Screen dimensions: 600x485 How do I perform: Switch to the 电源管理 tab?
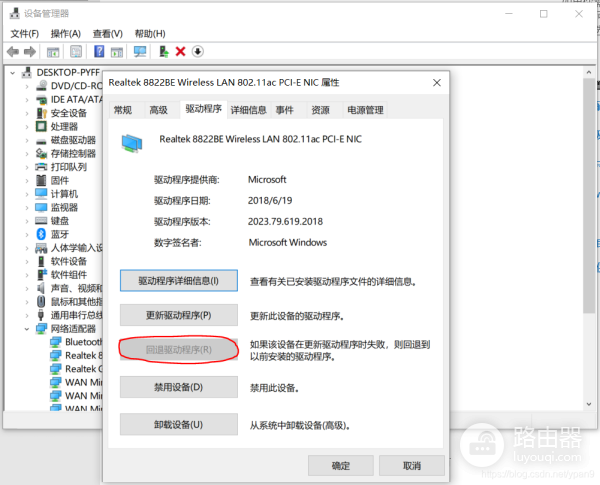(x=365, y=110)
